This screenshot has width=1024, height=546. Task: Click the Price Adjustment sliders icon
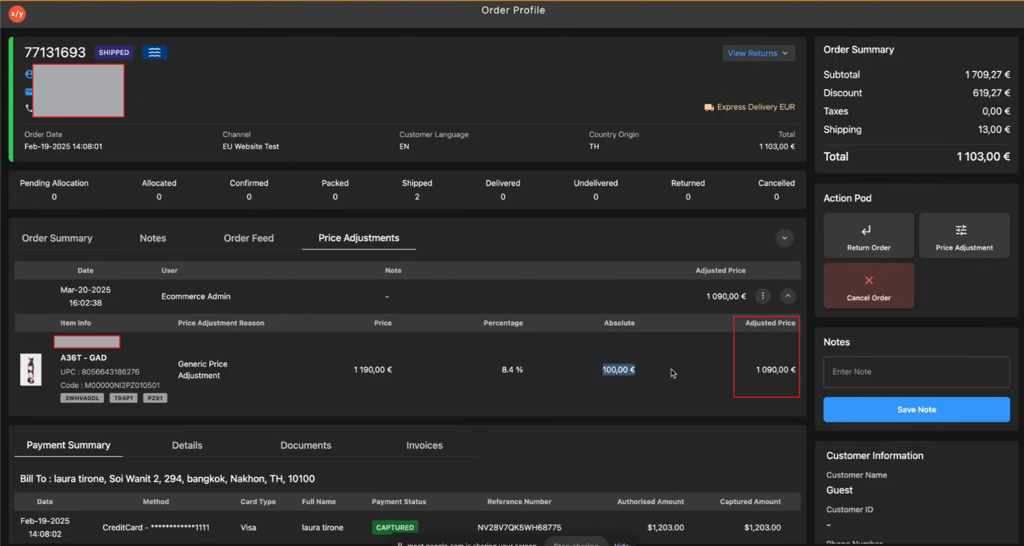click(961, 230)
